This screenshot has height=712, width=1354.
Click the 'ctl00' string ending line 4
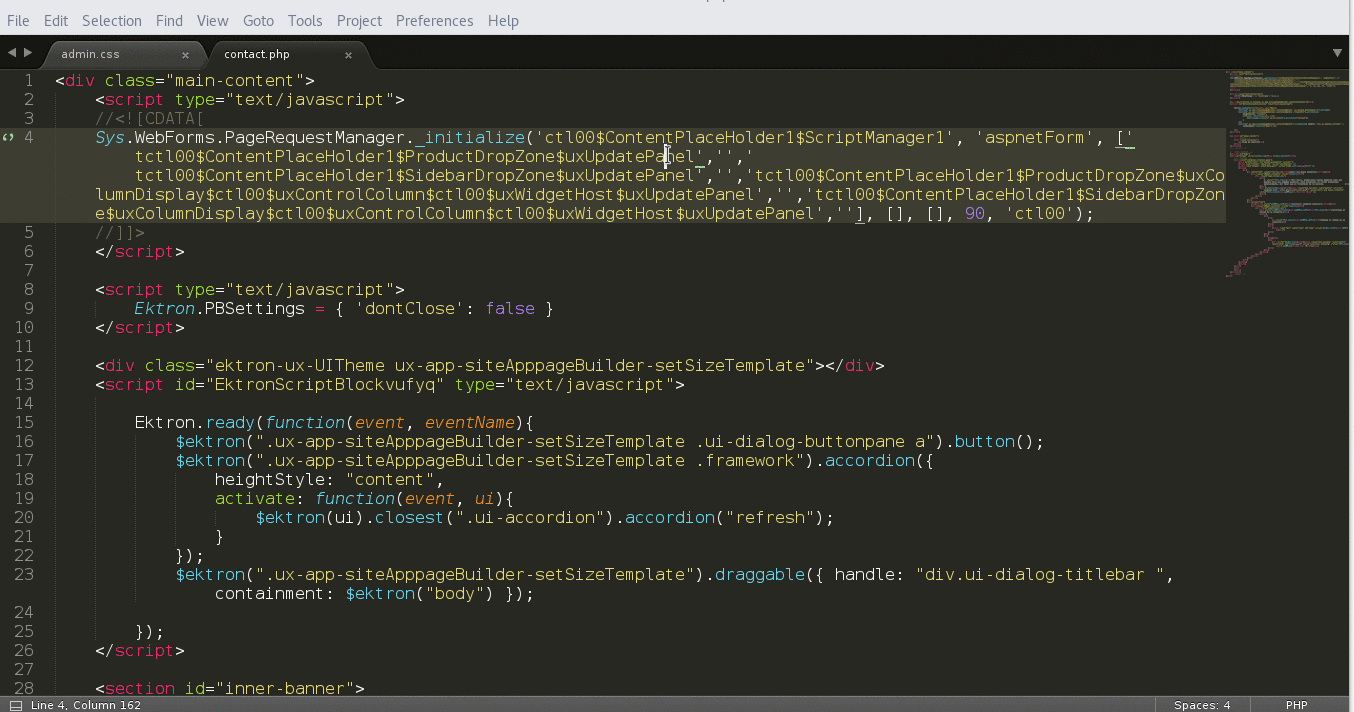point(1040,214)
